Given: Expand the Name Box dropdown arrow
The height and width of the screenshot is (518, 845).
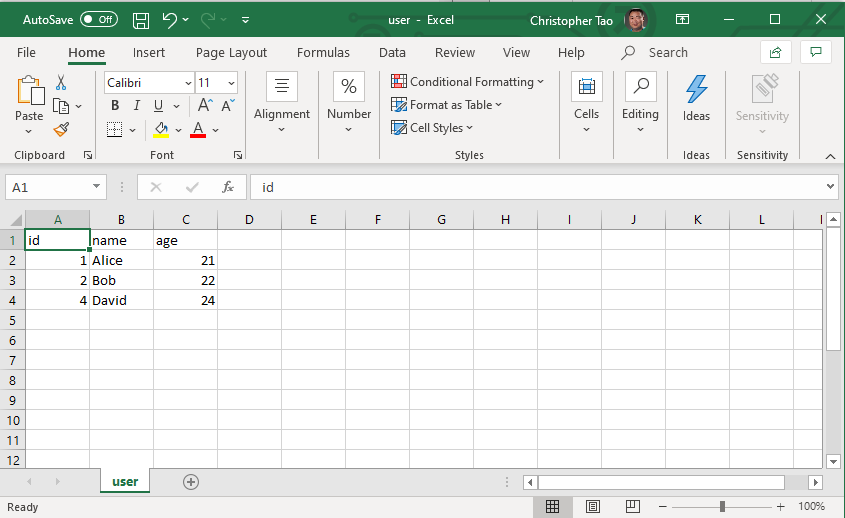Looking at the screenshot, I should (96, 187).
